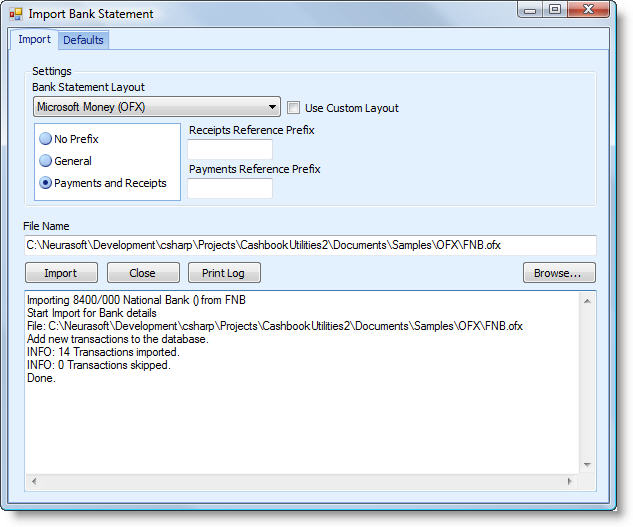Screen dimensions: 633x527
Task: Enable the Use Custom Layout checkbox
Action: click(294, 108)
